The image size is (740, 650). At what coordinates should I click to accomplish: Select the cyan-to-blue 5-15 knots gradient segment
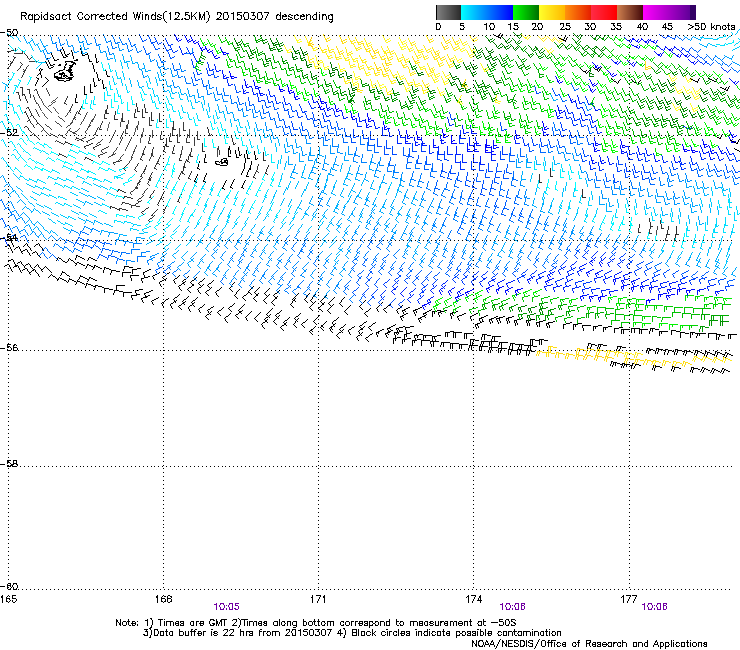tap(487, 12)
